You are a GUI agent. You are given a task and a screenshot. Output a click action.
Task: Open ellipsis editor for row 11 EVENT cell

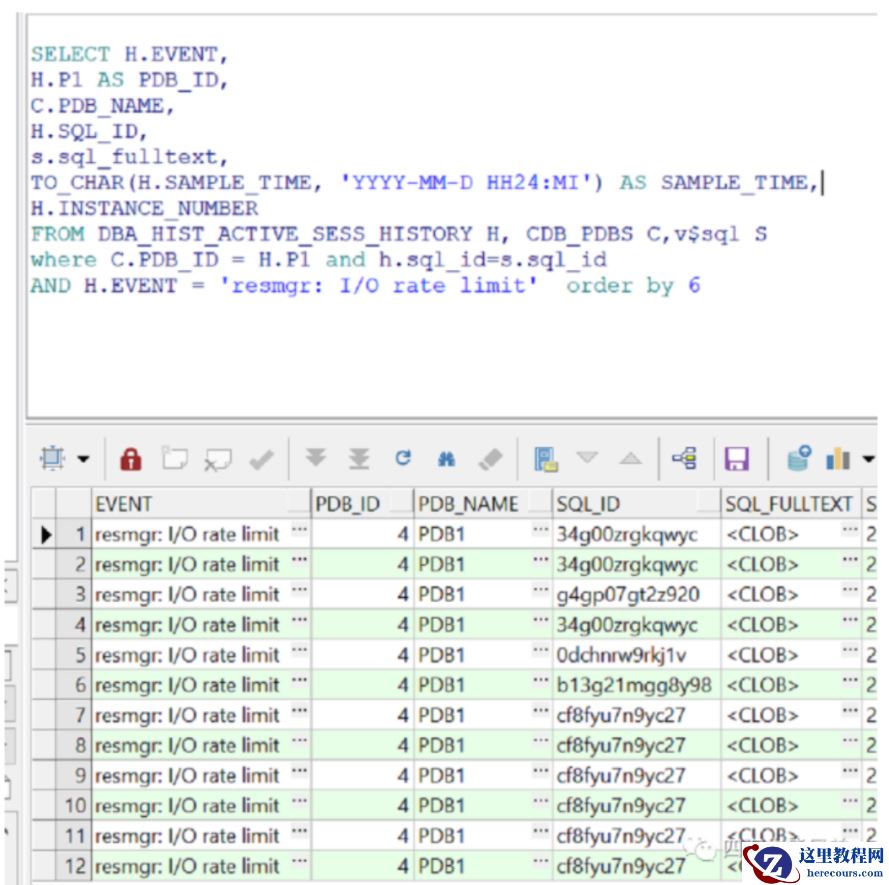coord(299,832)
